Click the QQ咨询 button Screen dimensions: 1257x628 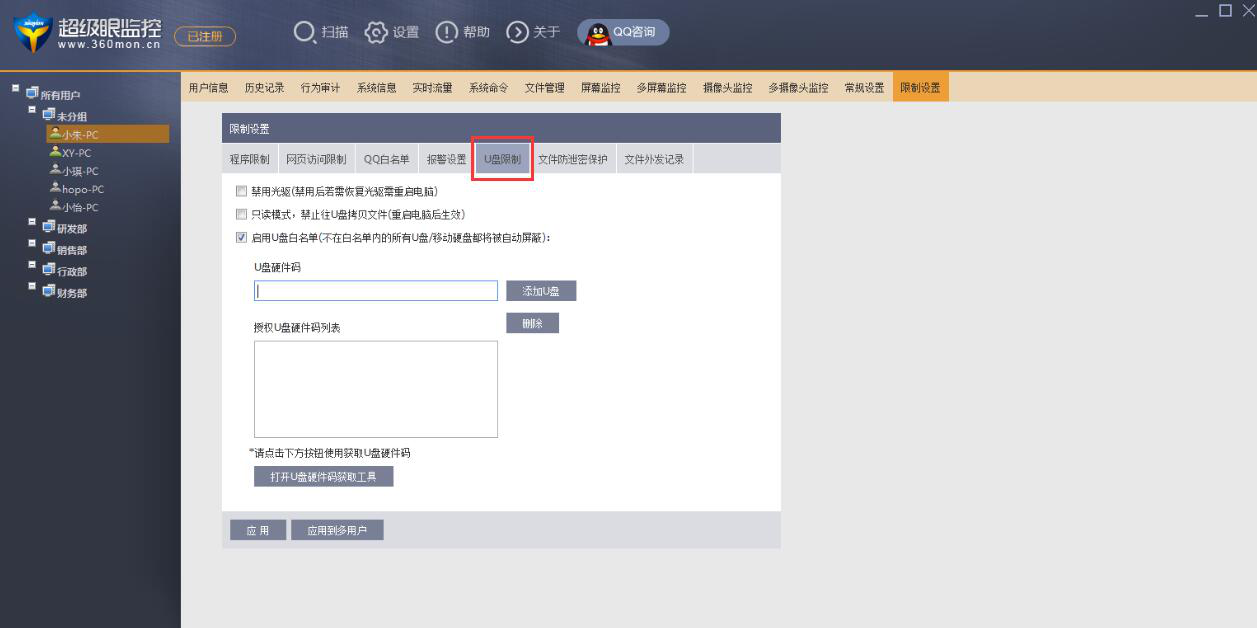pyautogui.click(x=623, y=33)
